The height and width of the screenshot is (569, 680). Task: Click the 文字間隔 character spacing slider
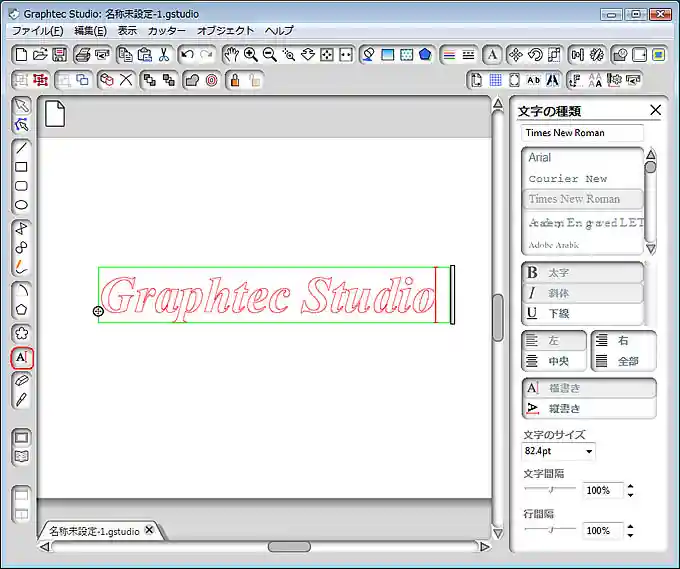[x=550, y=490]
